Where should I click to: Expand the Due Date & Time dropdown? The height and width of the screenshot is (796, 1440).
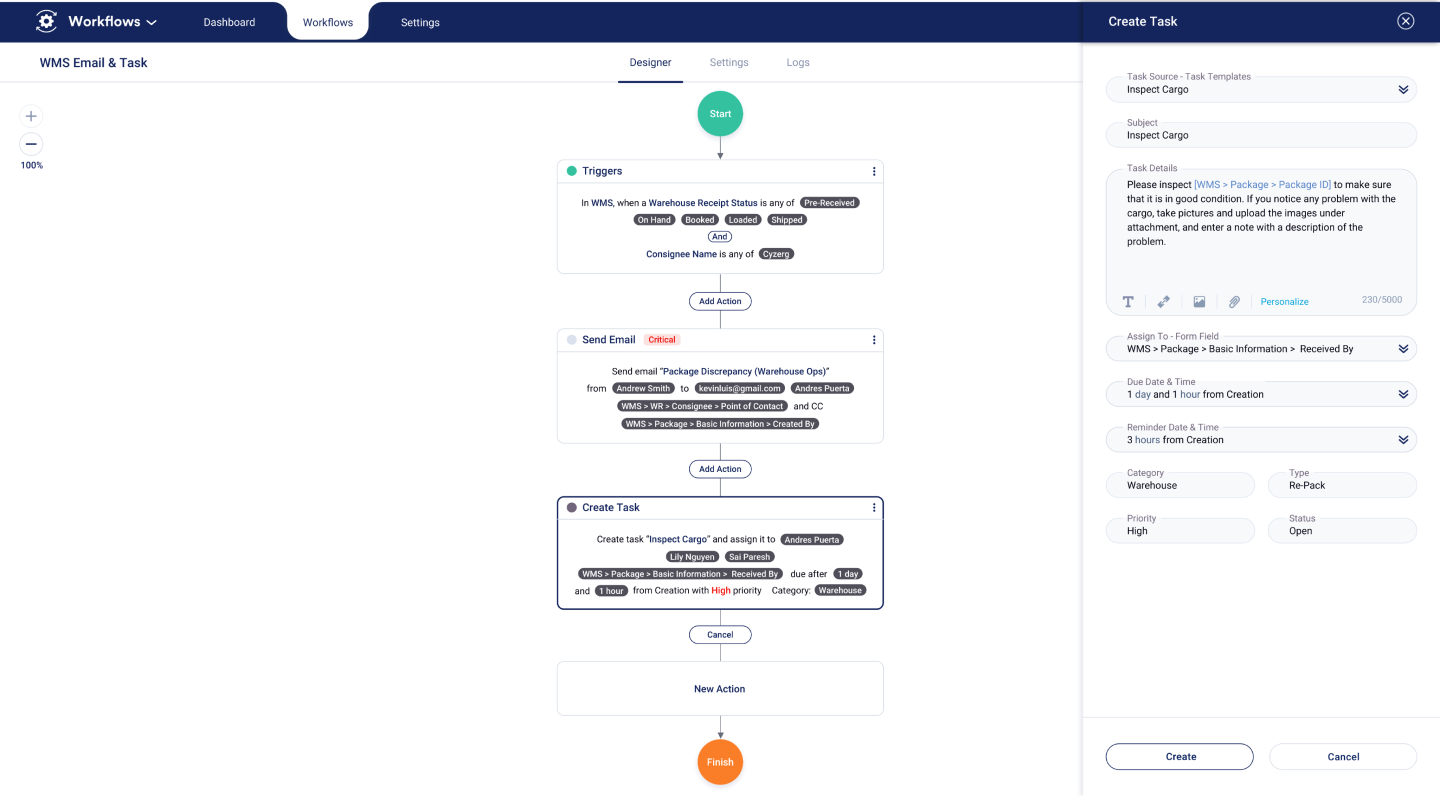[1403, 395]
